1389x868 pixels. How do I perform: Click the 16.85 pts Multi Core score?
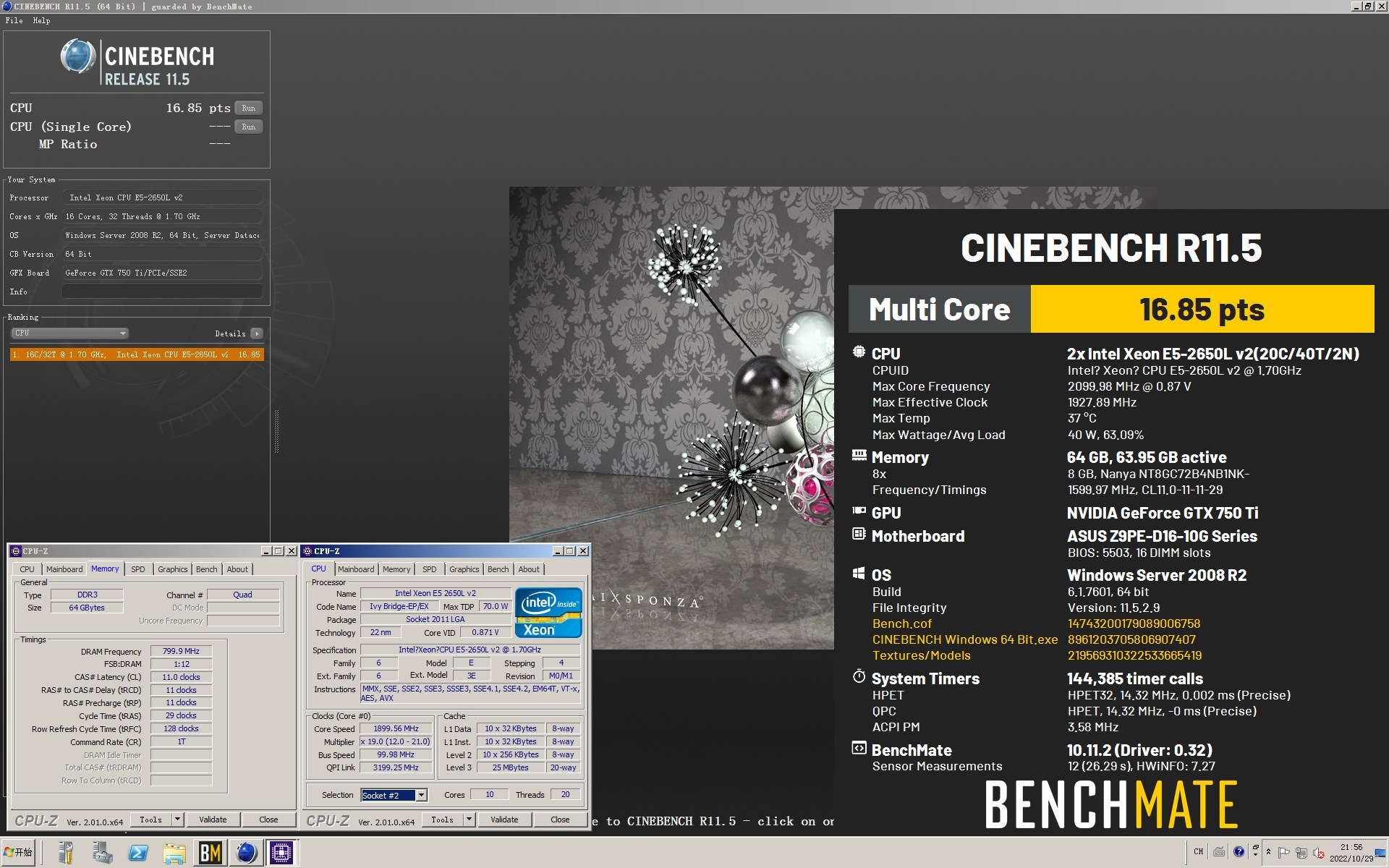(1202, 310)
